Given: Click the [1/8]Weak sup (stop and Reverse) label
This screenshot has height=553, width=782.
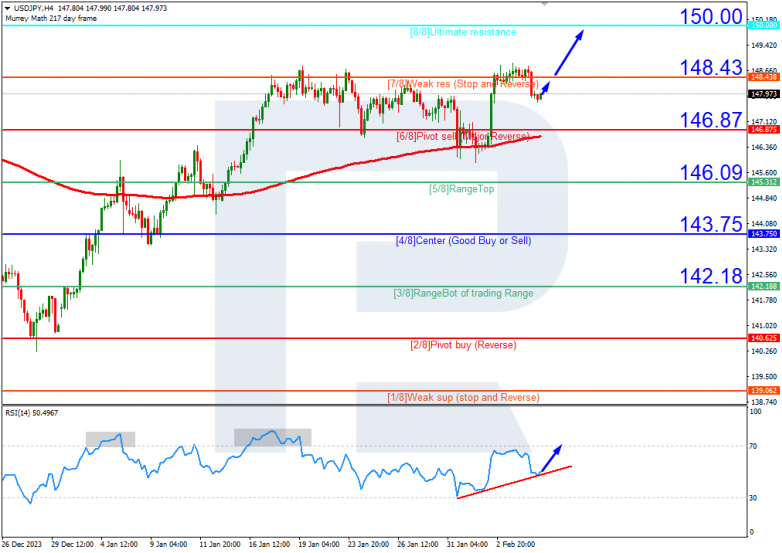Looking at the screenshot, I should click(463, 397).
